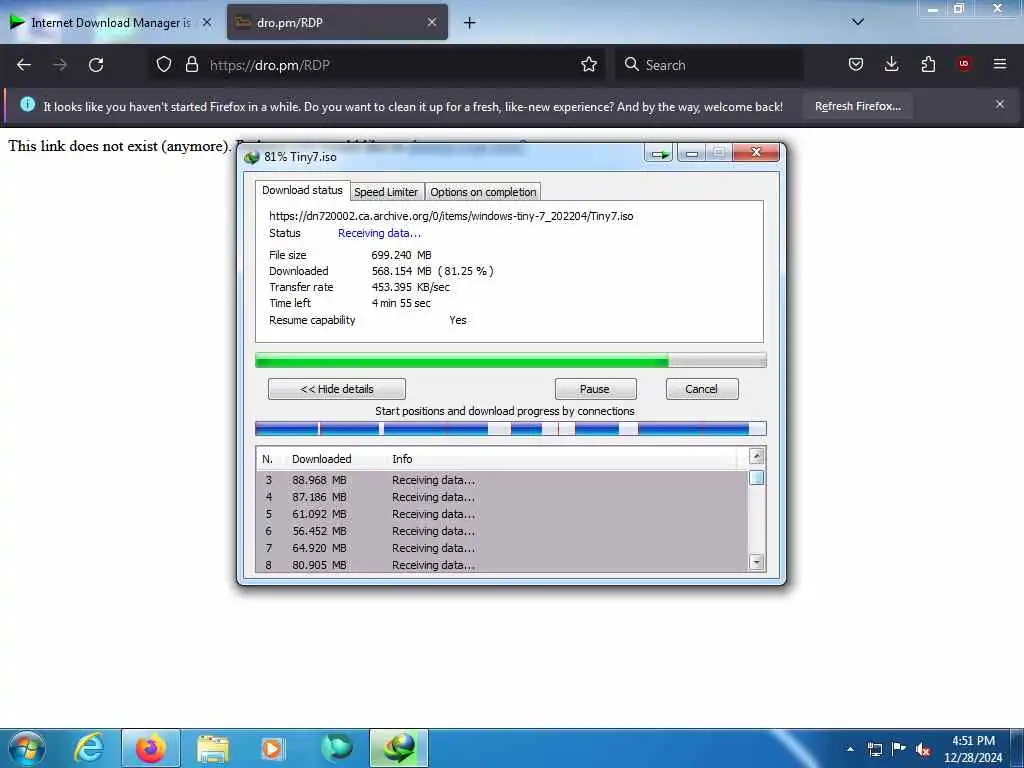Click the << Hide details button
Image resolution: width=1024 pixels, height=768 pixels.
click(337, 389)
